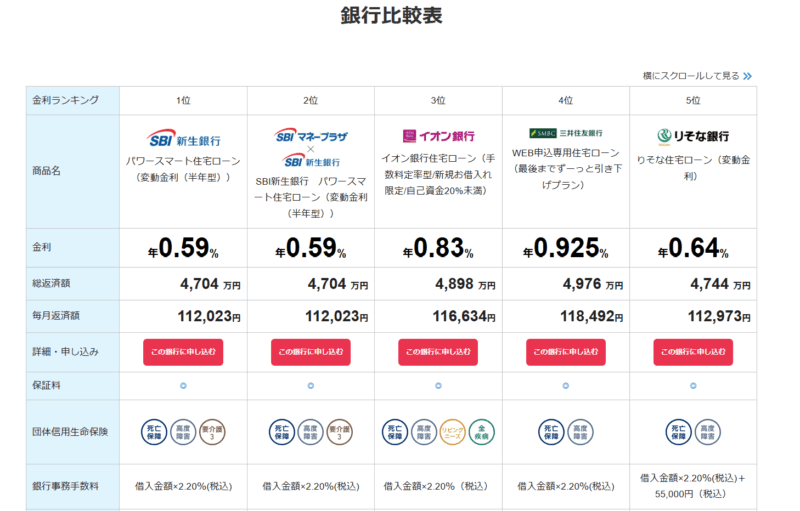Click the 三井住友銀行 SMBC logo
This screenshot has height=511, width=800.
pyautogui.click(x=565, y=133)
